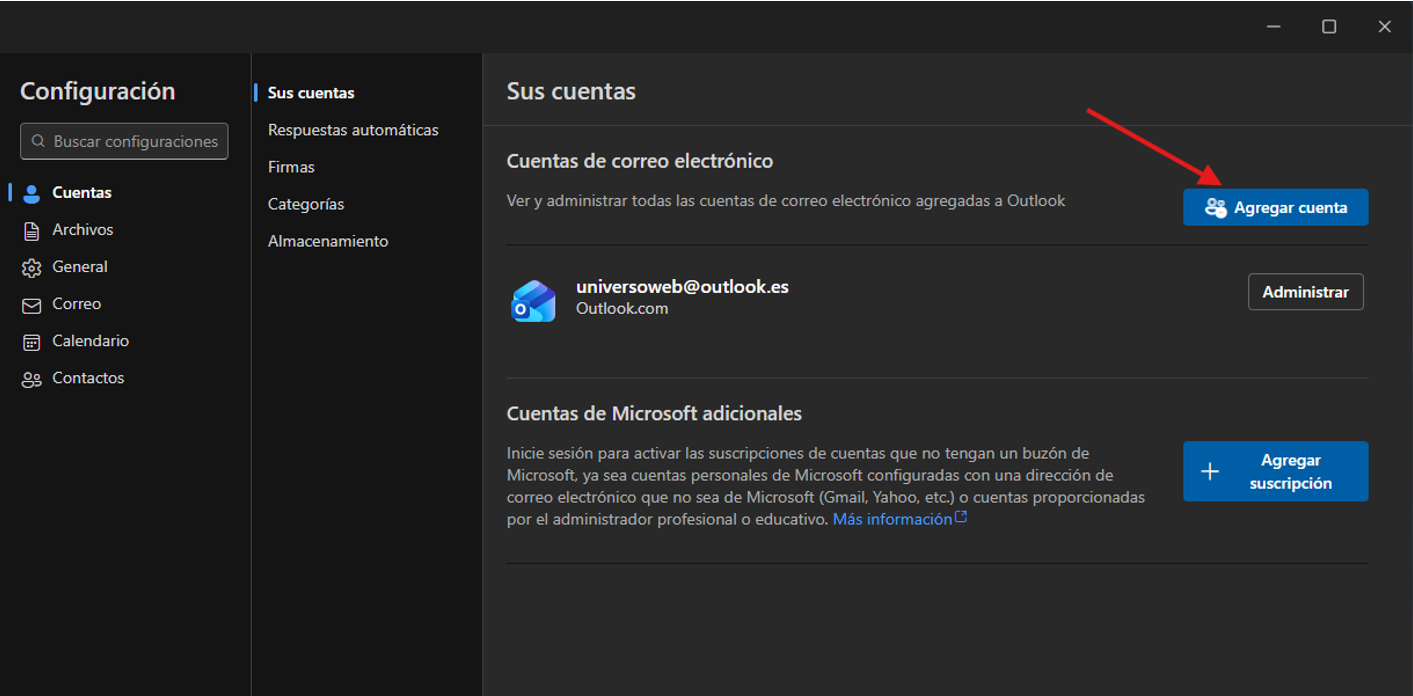Screen dimensions: 1413x696
Task: Open the Almacenamiento section
Action: click(328, 241)
